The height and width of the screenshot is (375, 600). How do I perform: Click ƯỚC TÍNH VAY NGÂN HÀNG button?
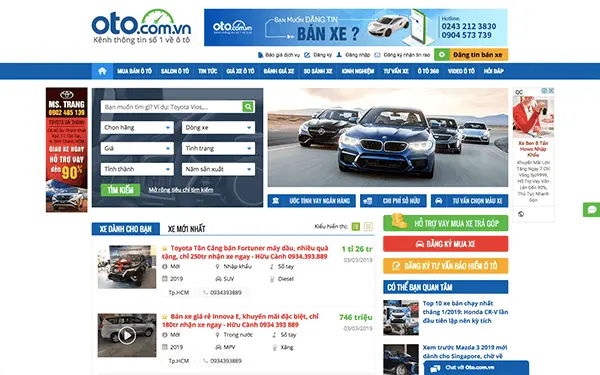pyautogui.click(x=311, y=201)
